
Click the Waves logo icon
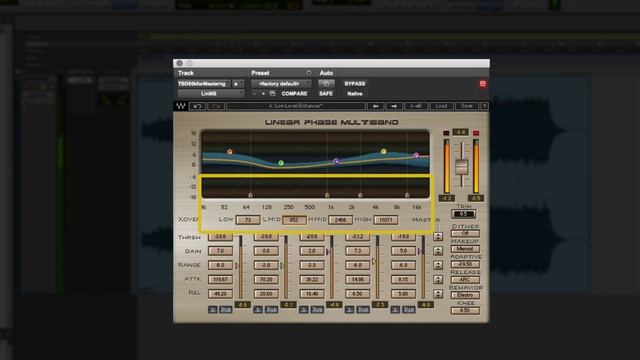(180, 106)
